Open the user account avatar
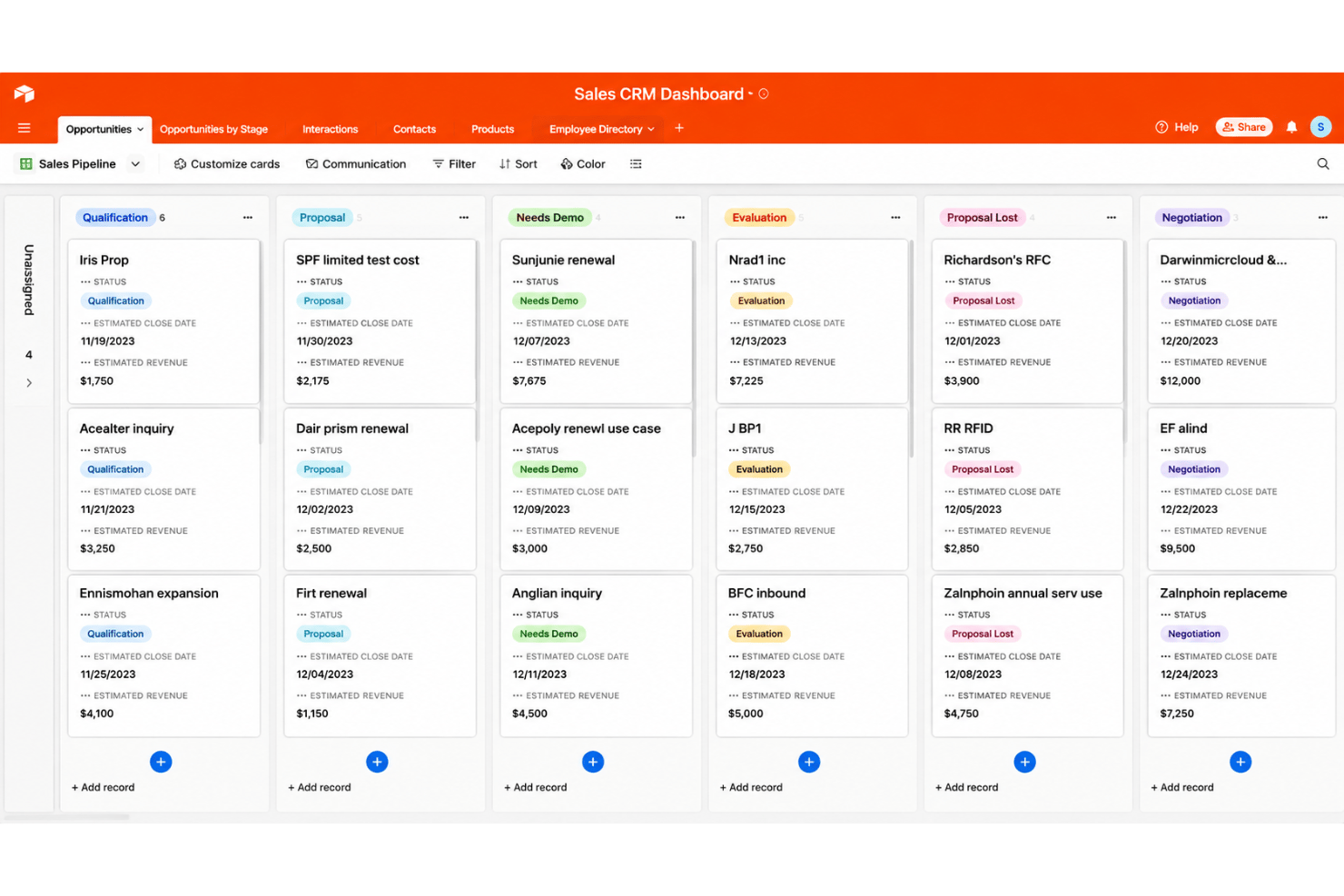The width and height of the screenshot is (1344, 896). [x=1320, y=127]
